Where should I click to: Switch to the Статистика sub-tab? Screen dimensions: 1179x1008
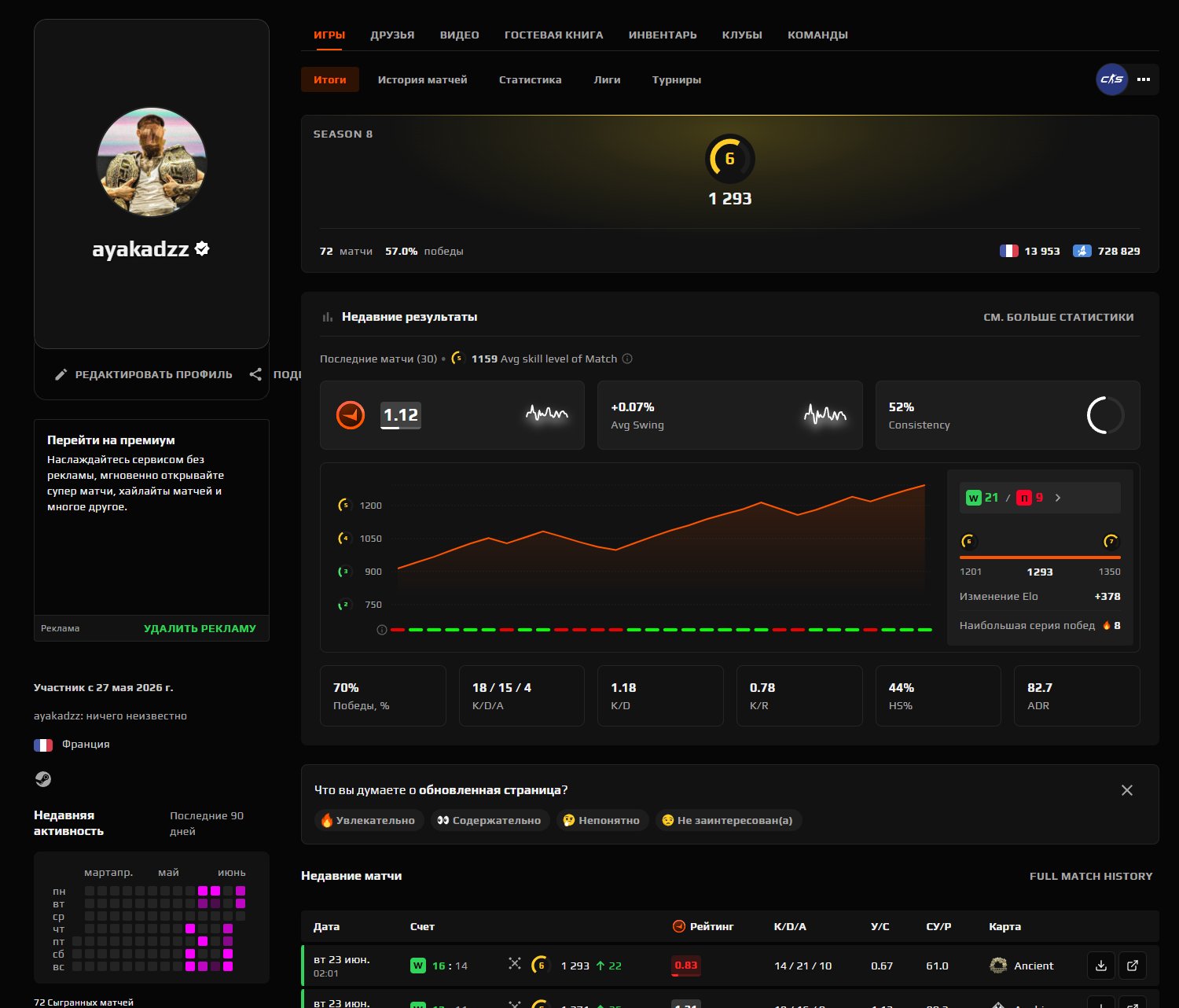click(x=531, y=79)
